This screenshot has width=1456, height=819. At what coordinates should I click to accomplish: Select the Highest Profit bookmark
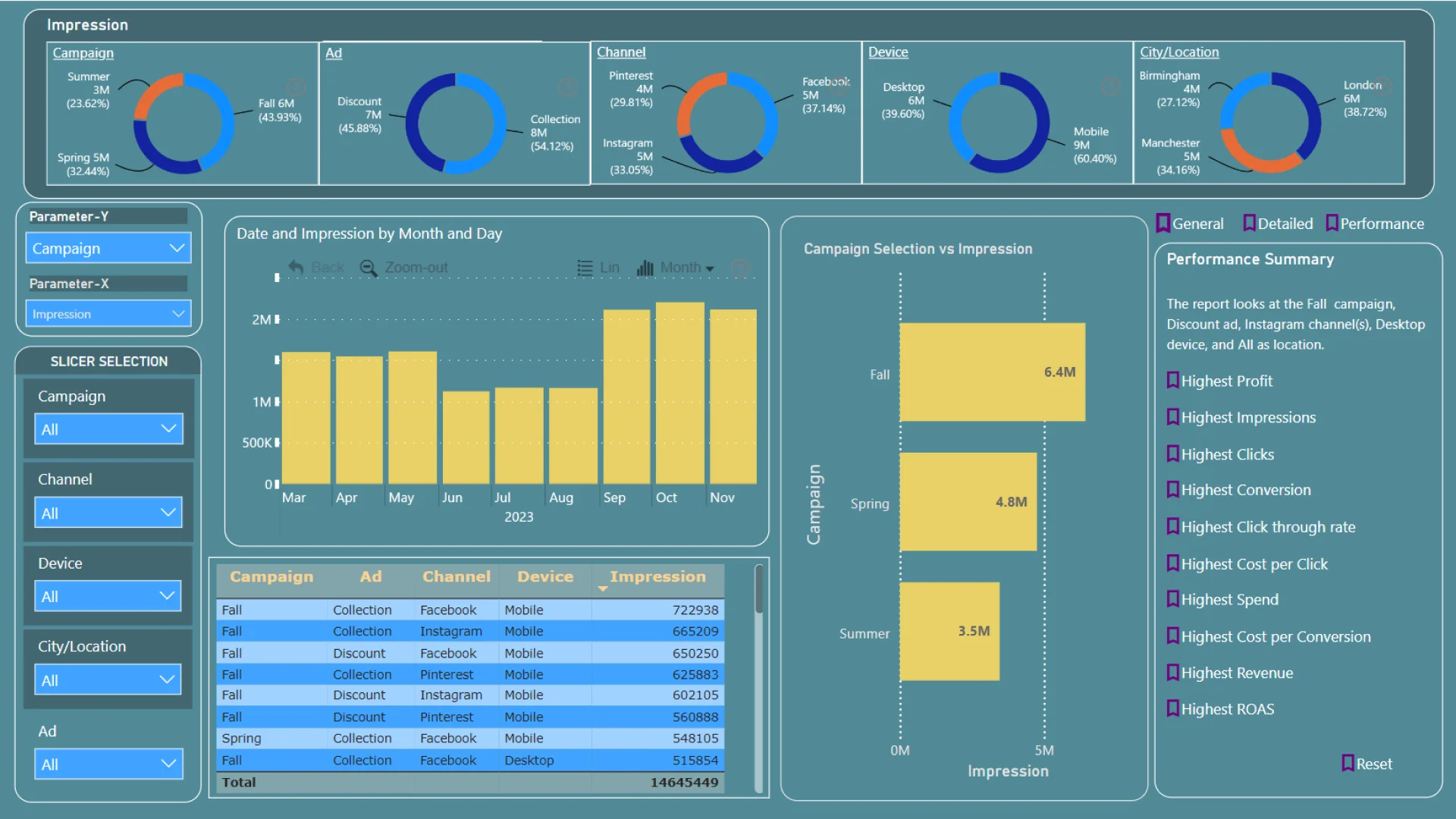click(1219, 381)
